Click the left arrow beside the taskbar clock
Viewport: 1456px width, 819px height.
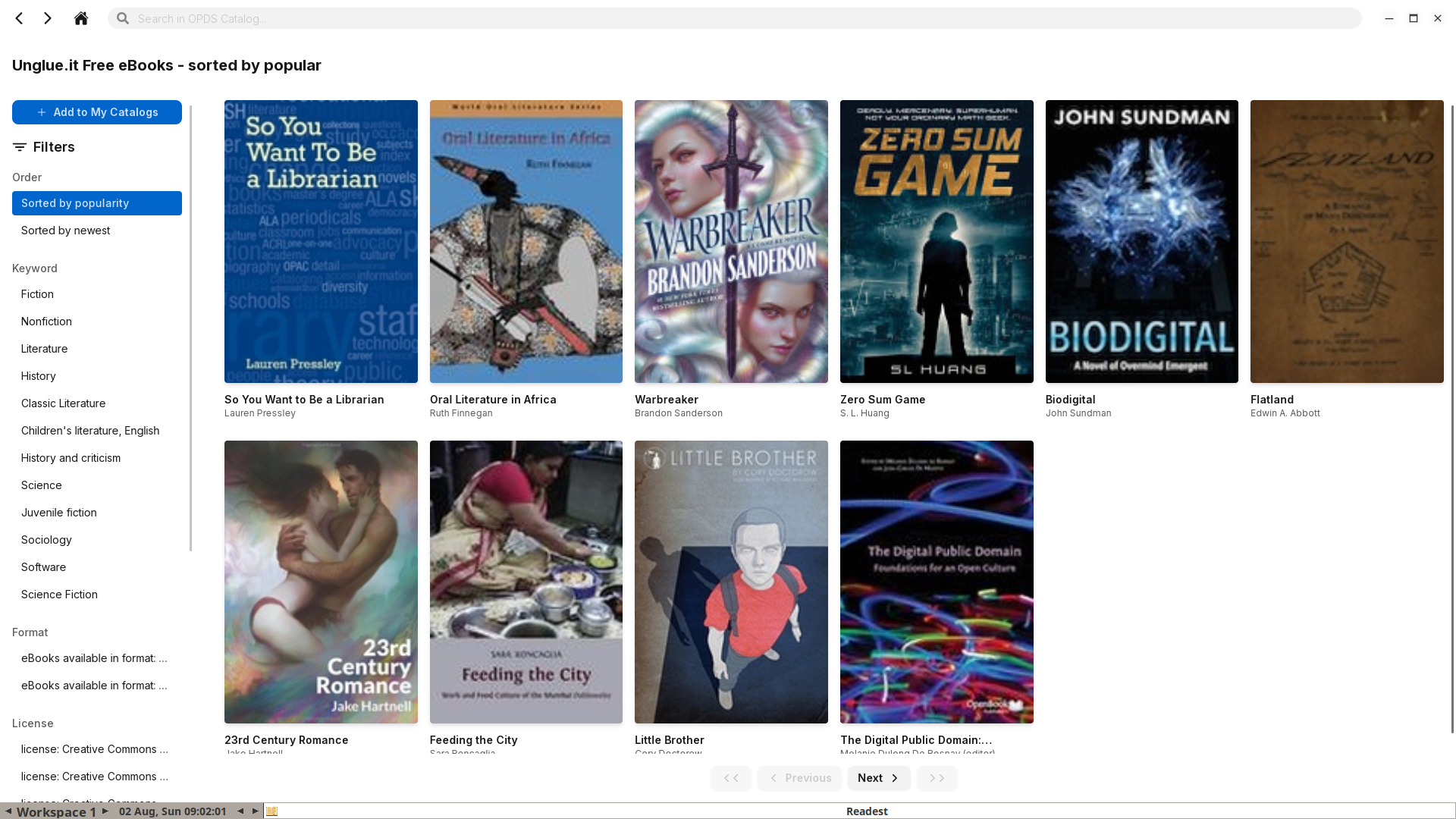pyautogui.click(x=240, y=811)
